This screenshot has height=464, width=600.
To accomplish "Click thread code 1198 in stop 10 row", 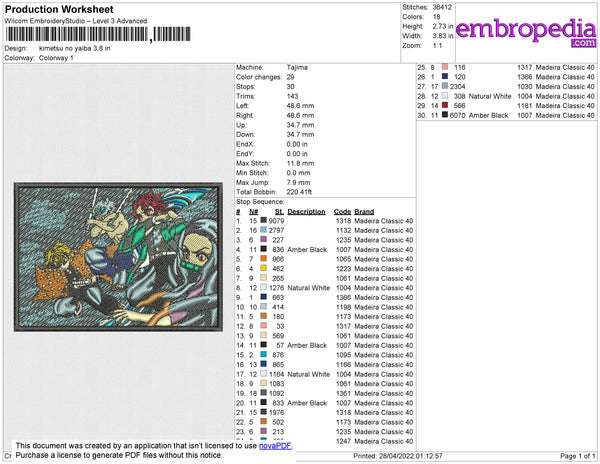I will pos(343,307).
